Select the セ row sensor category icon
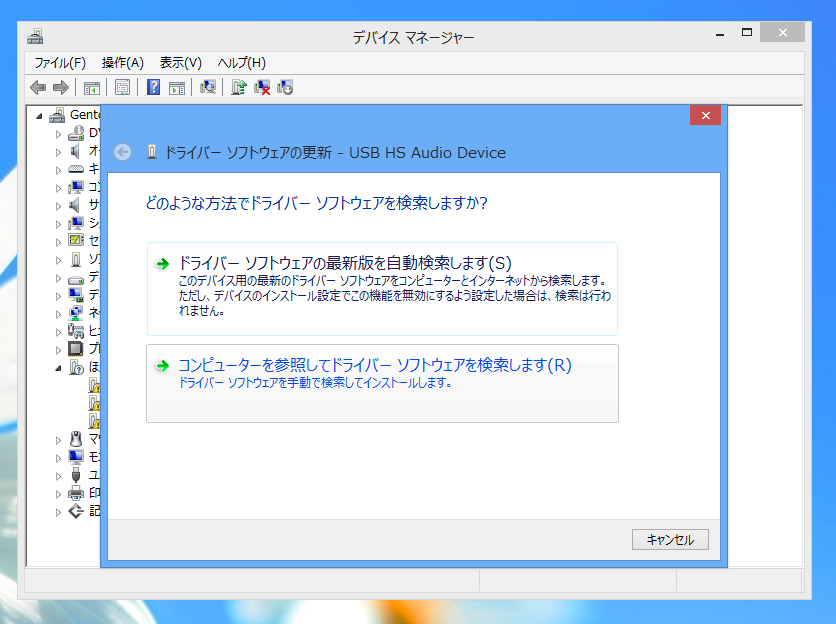836x624 pixels. pos(76,241)
